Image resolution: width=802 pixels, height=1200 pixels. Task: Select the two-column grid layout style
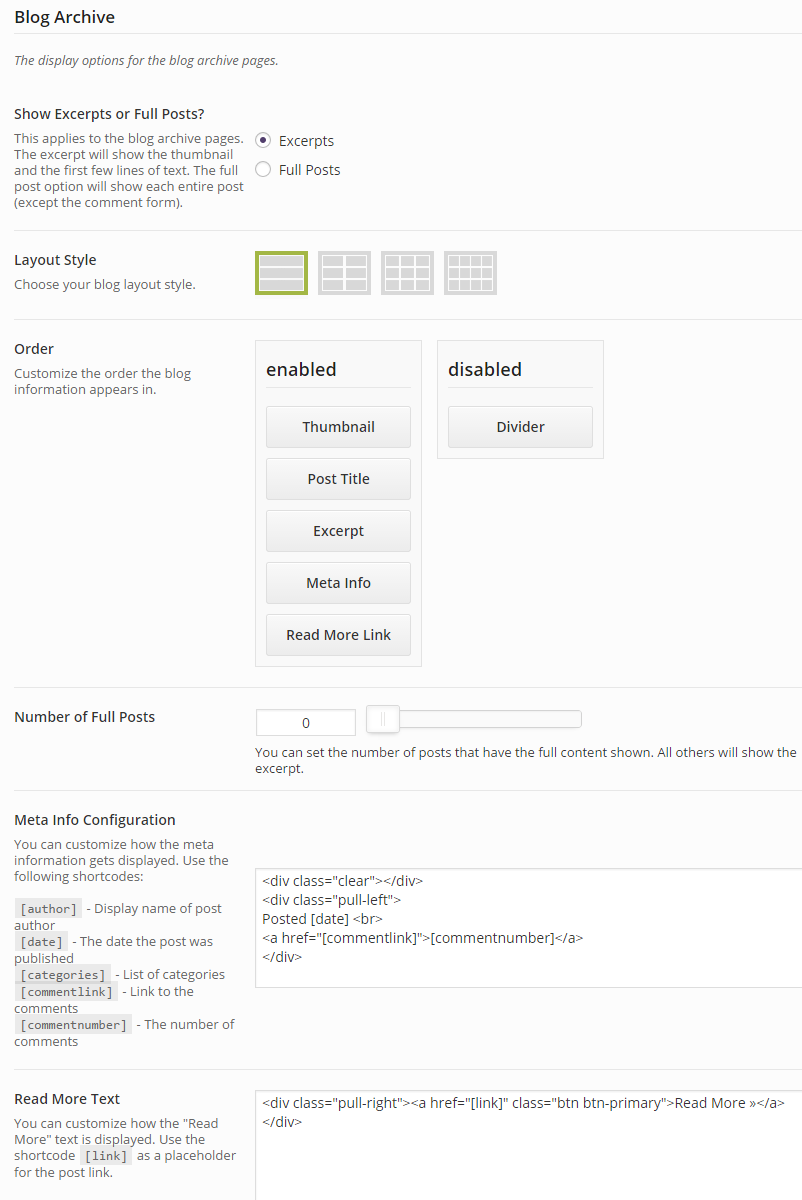[x=344, y=272]
